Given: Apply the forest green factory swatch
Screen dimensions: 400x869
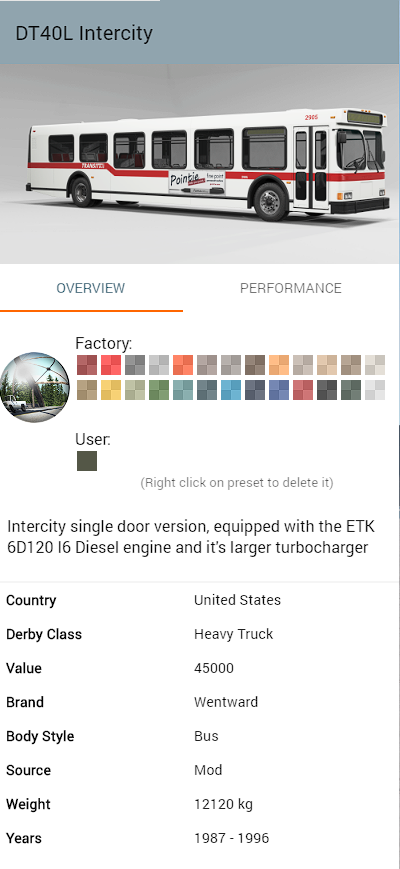Looking at the screenshot, I should point(159,390).
